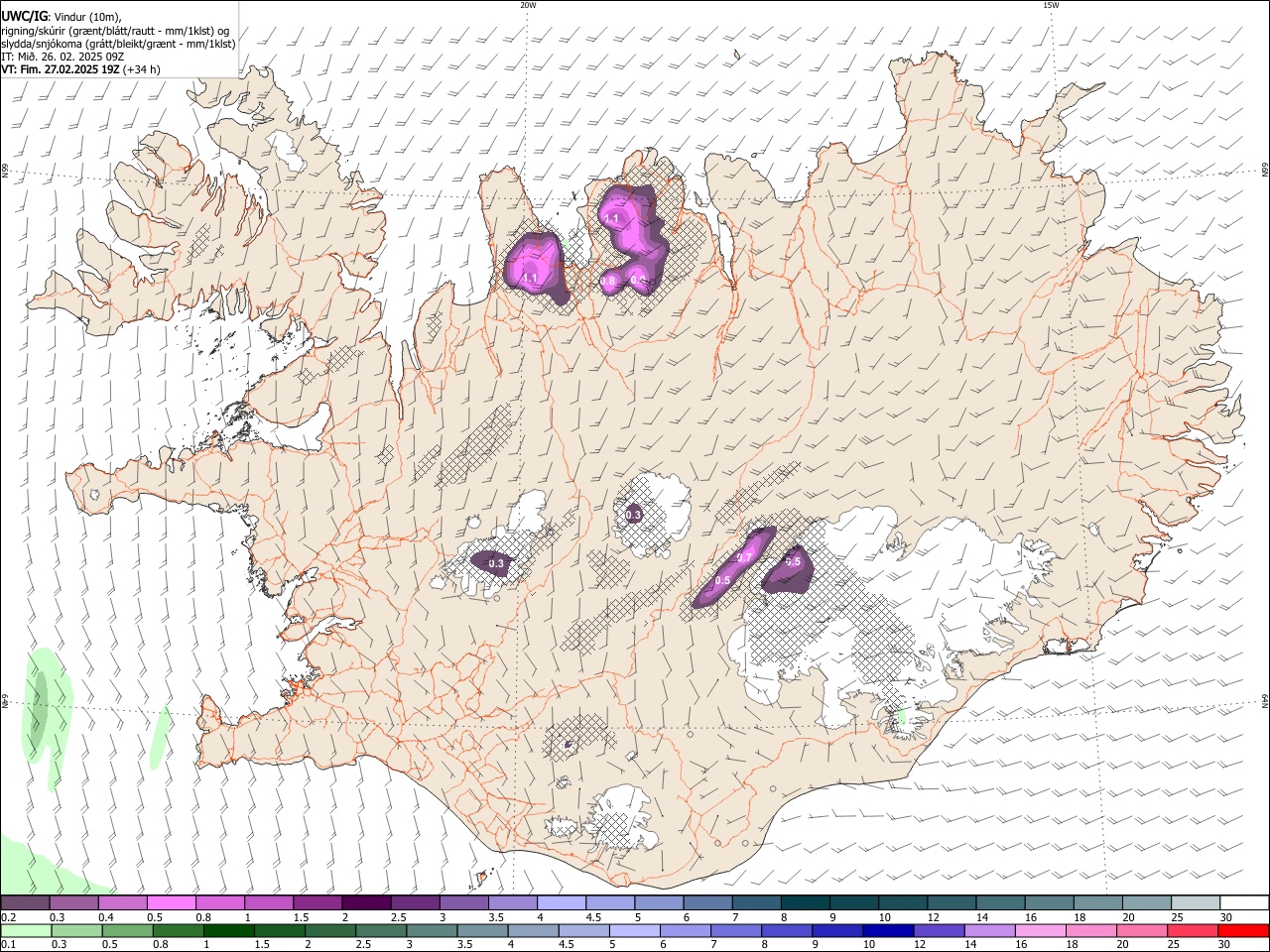
Task: Click the 'rigning/skúrir (grænt/blátt/rautt - mm/1klst) og' line
Action: click(115, 30)
